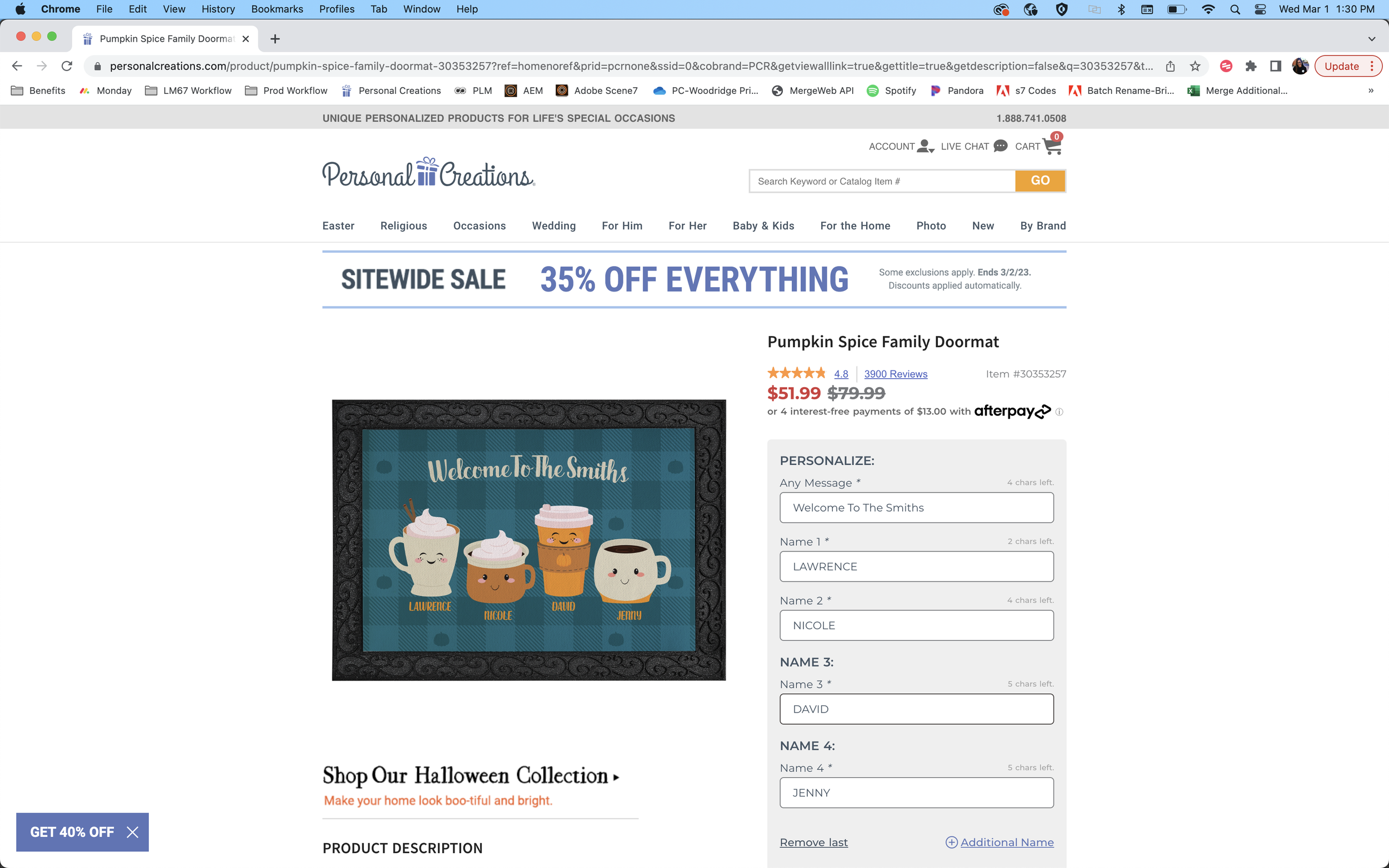Reload the page using the refresh icon
This screenshot has width=1389, height=868.
click(67, 66)
